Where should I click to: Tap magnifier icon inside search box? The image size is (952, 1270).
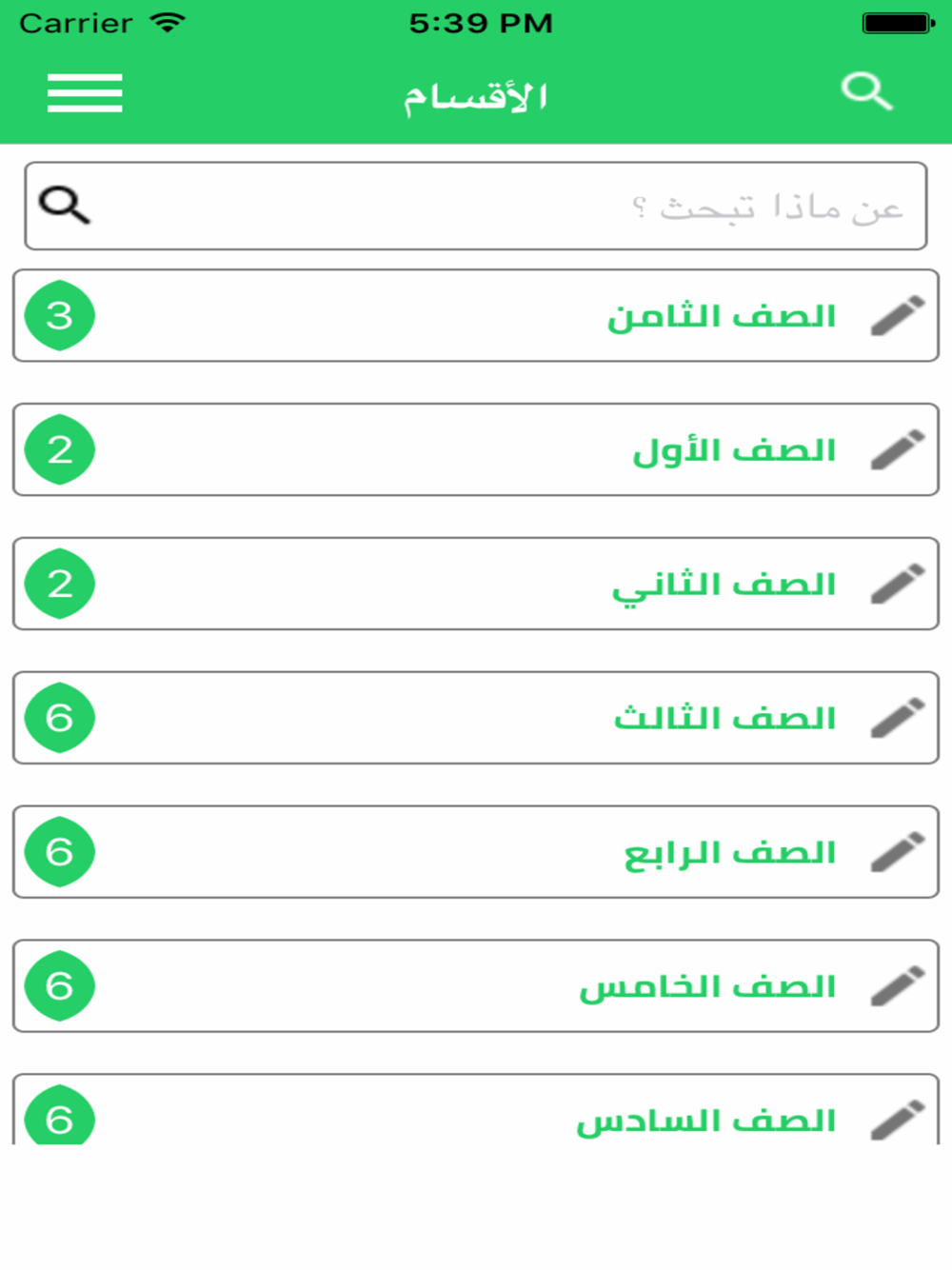tap(64, 205)
